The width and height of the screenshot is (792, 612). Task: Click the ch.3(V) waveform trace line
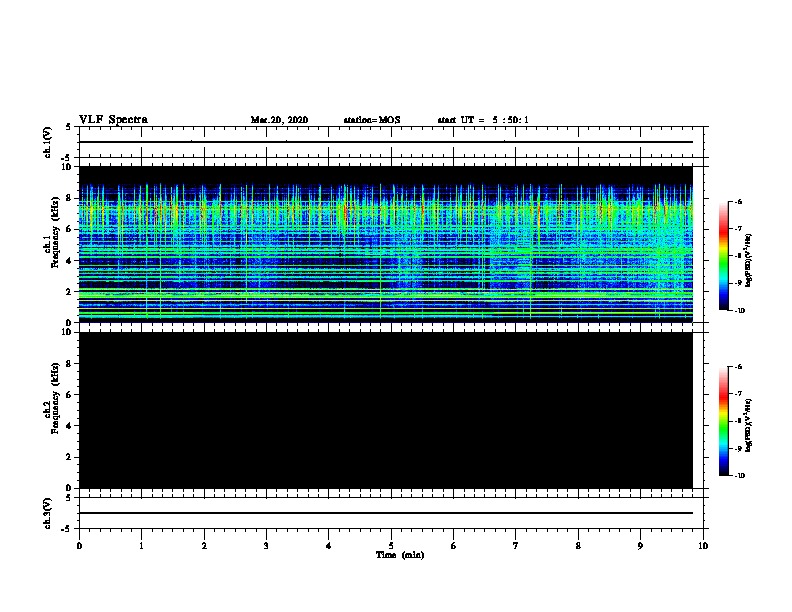click(x=386, y=513)
